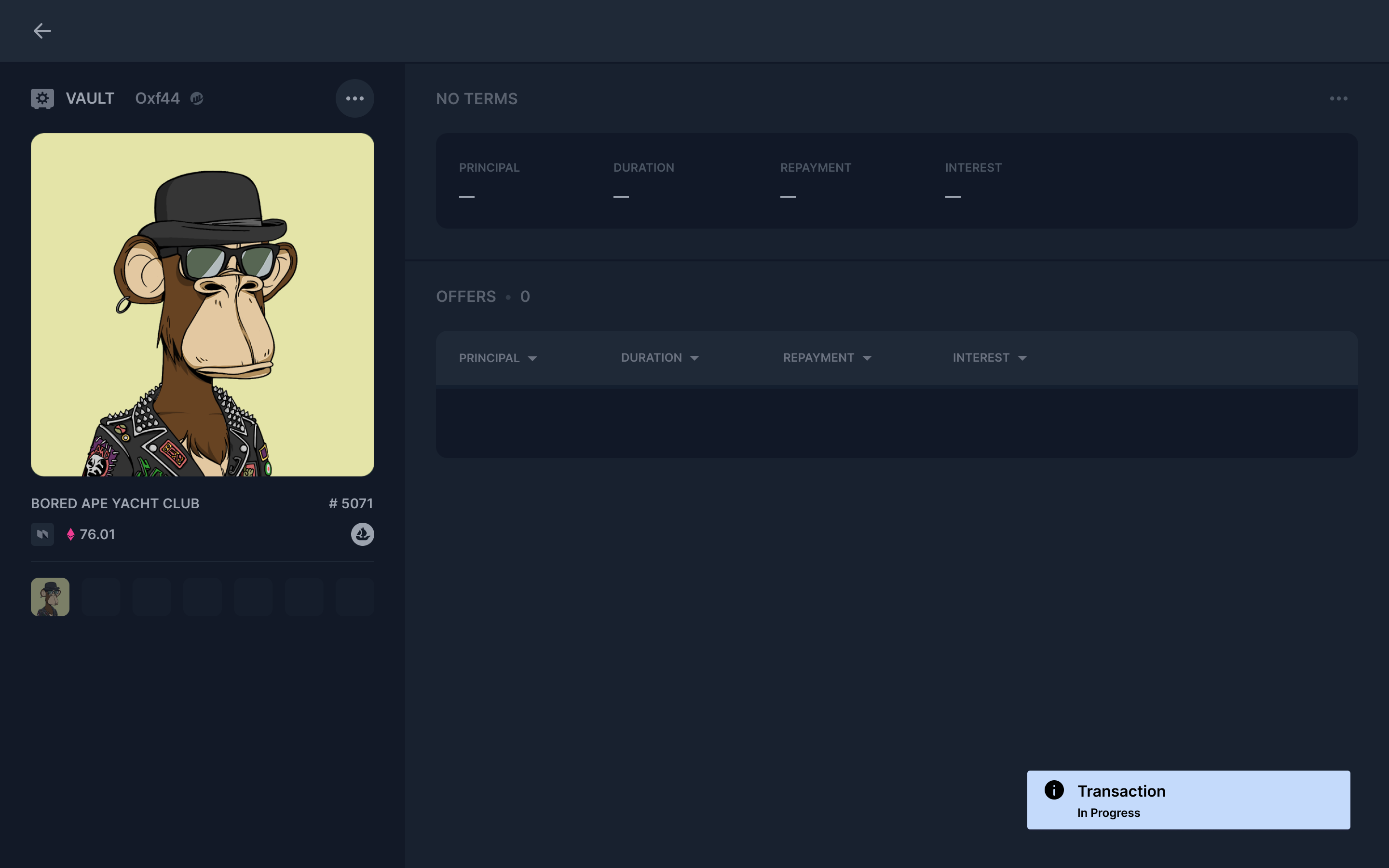This screenshot has height=868, width=1389.
Task: Click the second empty vault slot
Action: 151,597
